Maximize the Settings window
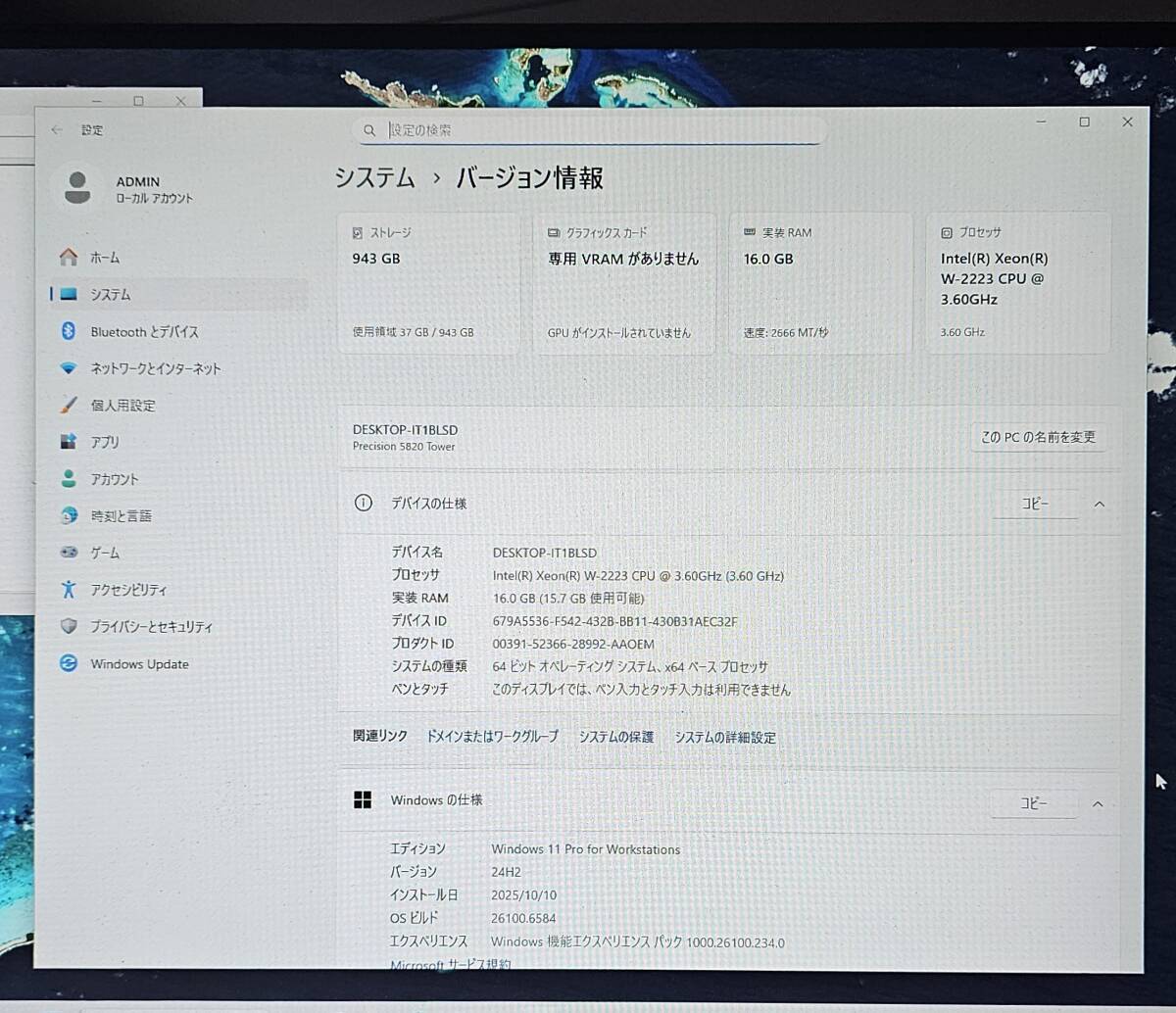 (1084, 121)
